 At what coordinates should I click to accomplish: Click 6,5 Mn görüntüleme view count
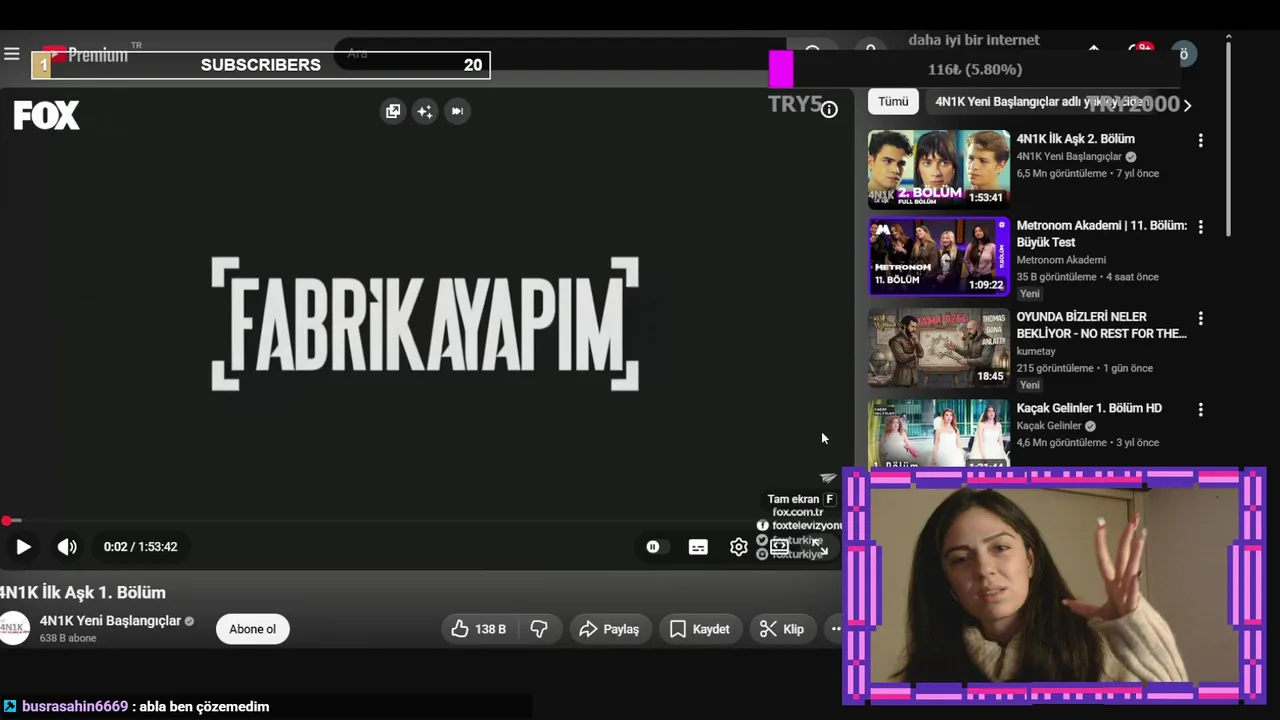click(x=1061, y=173)
